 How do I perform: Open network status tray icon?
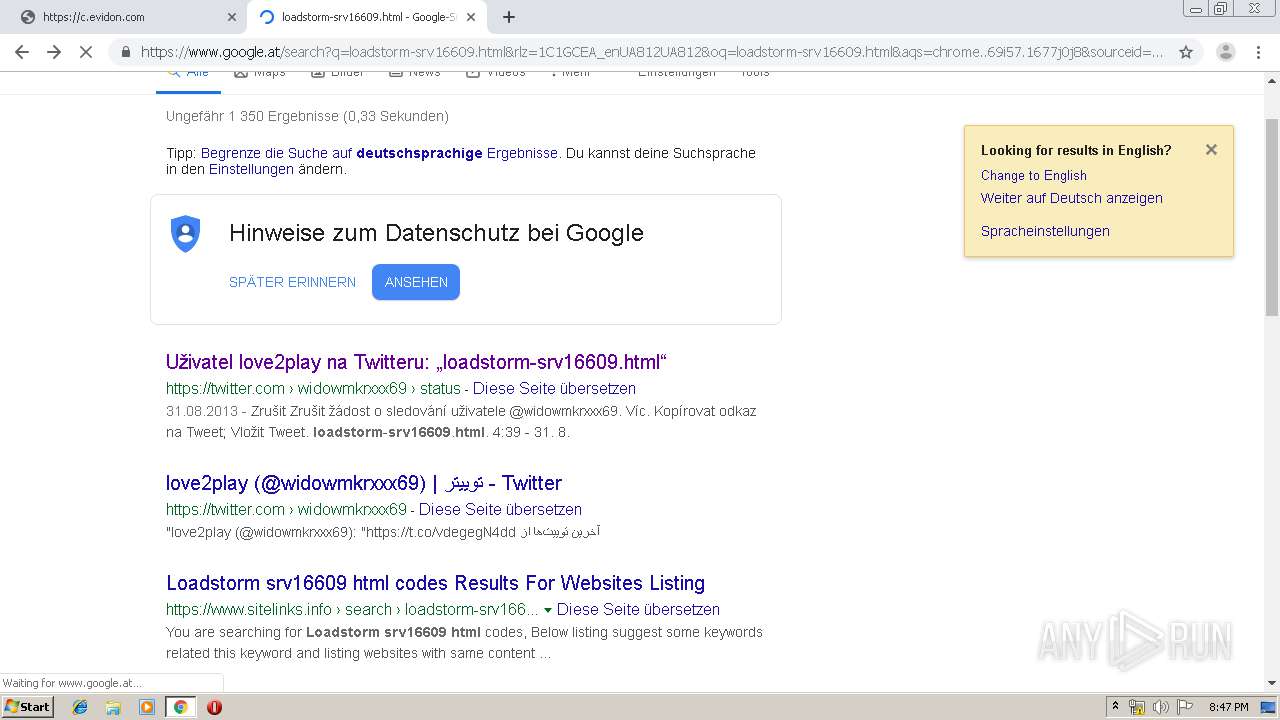point(1137,707)
